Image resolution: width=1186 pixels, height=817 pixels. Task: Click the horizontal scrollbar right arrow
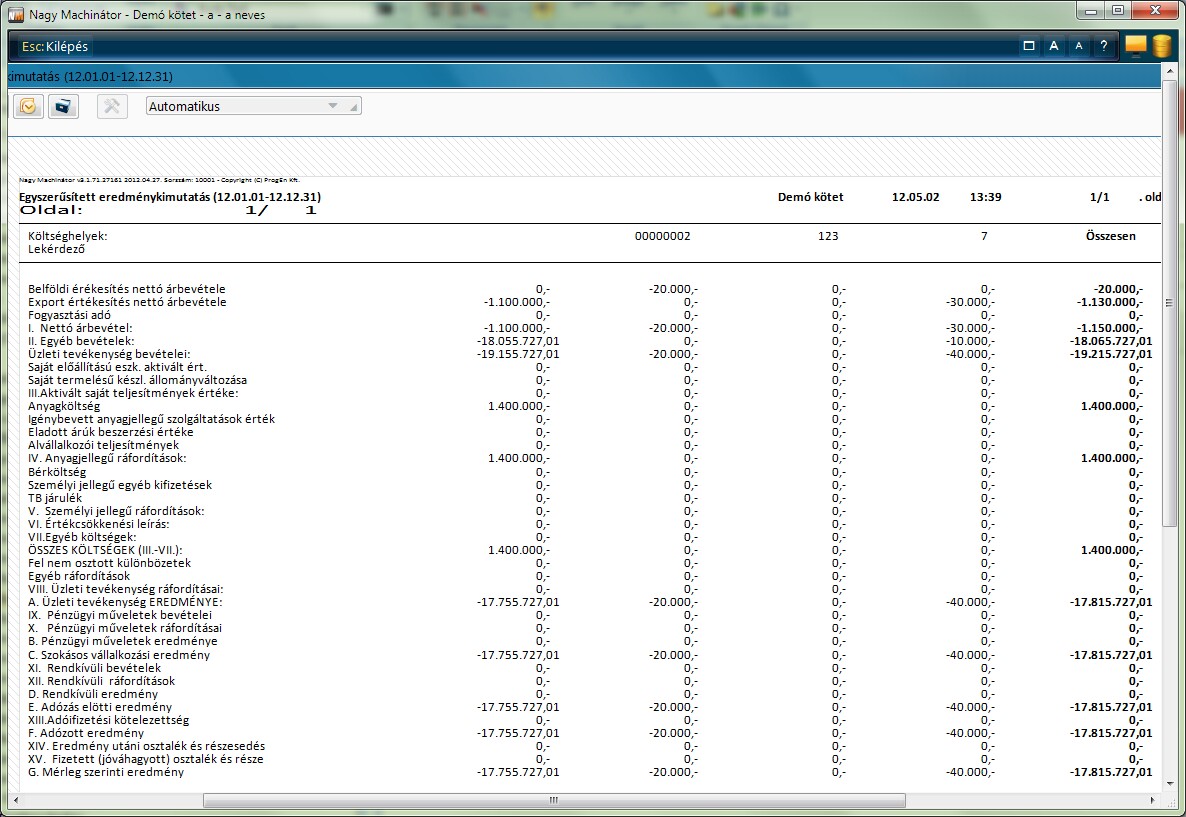pyautogui.click(x=1154, y=801)
